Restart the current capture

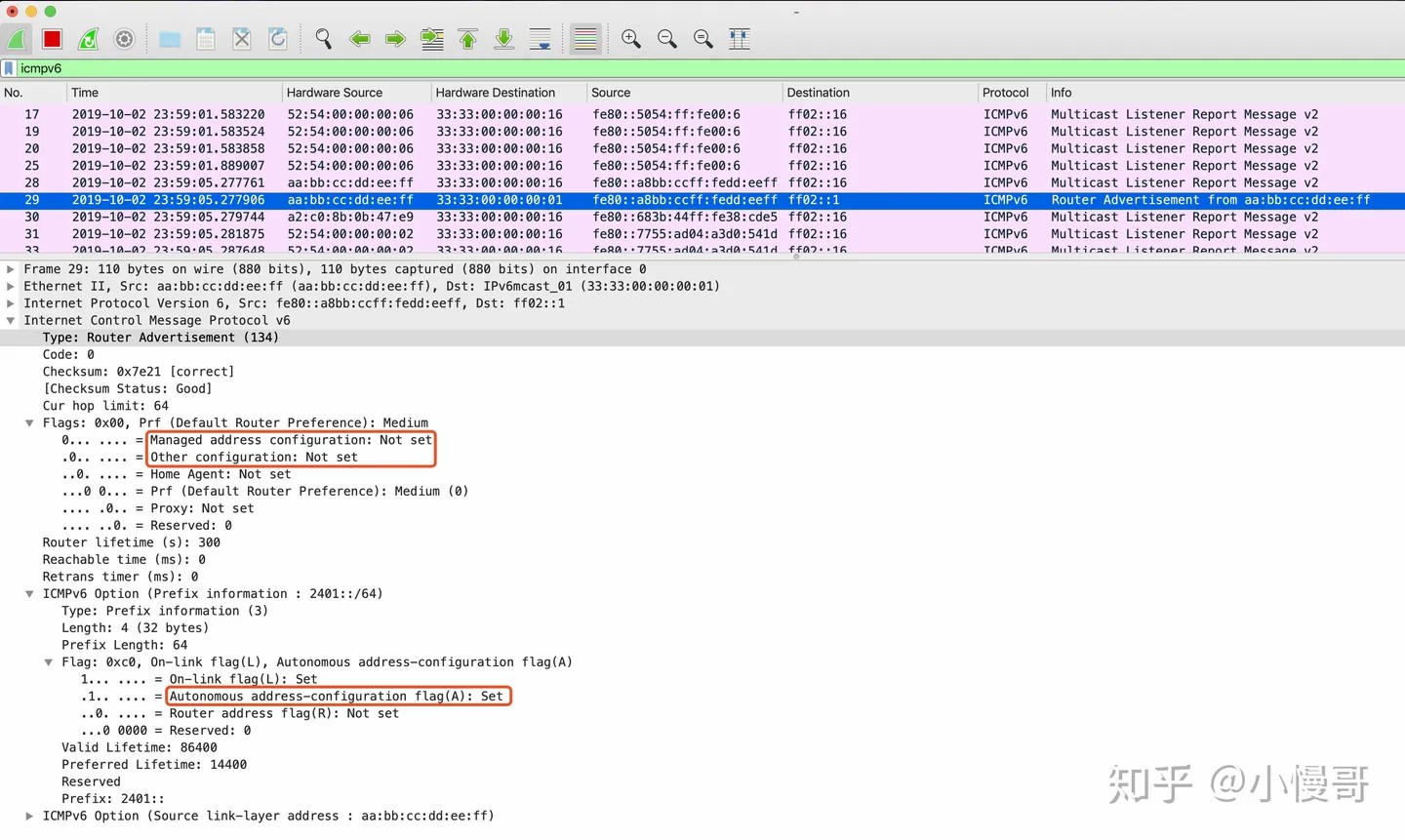click(x=89, y=39)
